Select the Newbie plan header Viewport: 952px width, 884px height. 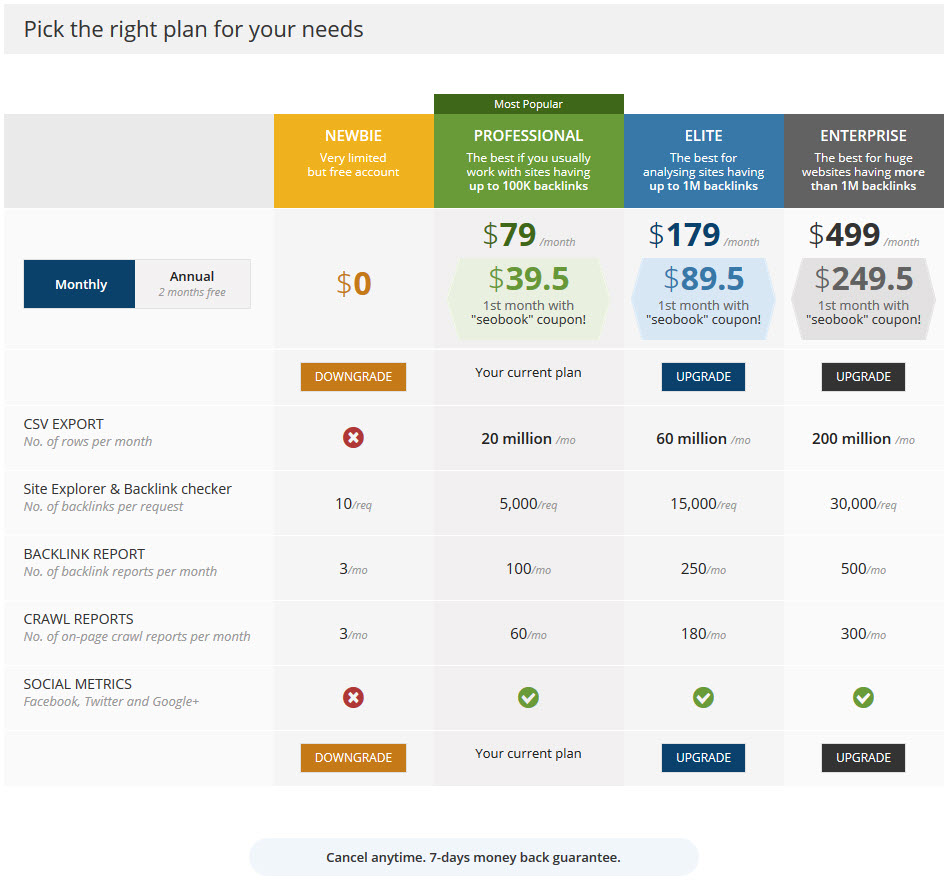point(353,160)
